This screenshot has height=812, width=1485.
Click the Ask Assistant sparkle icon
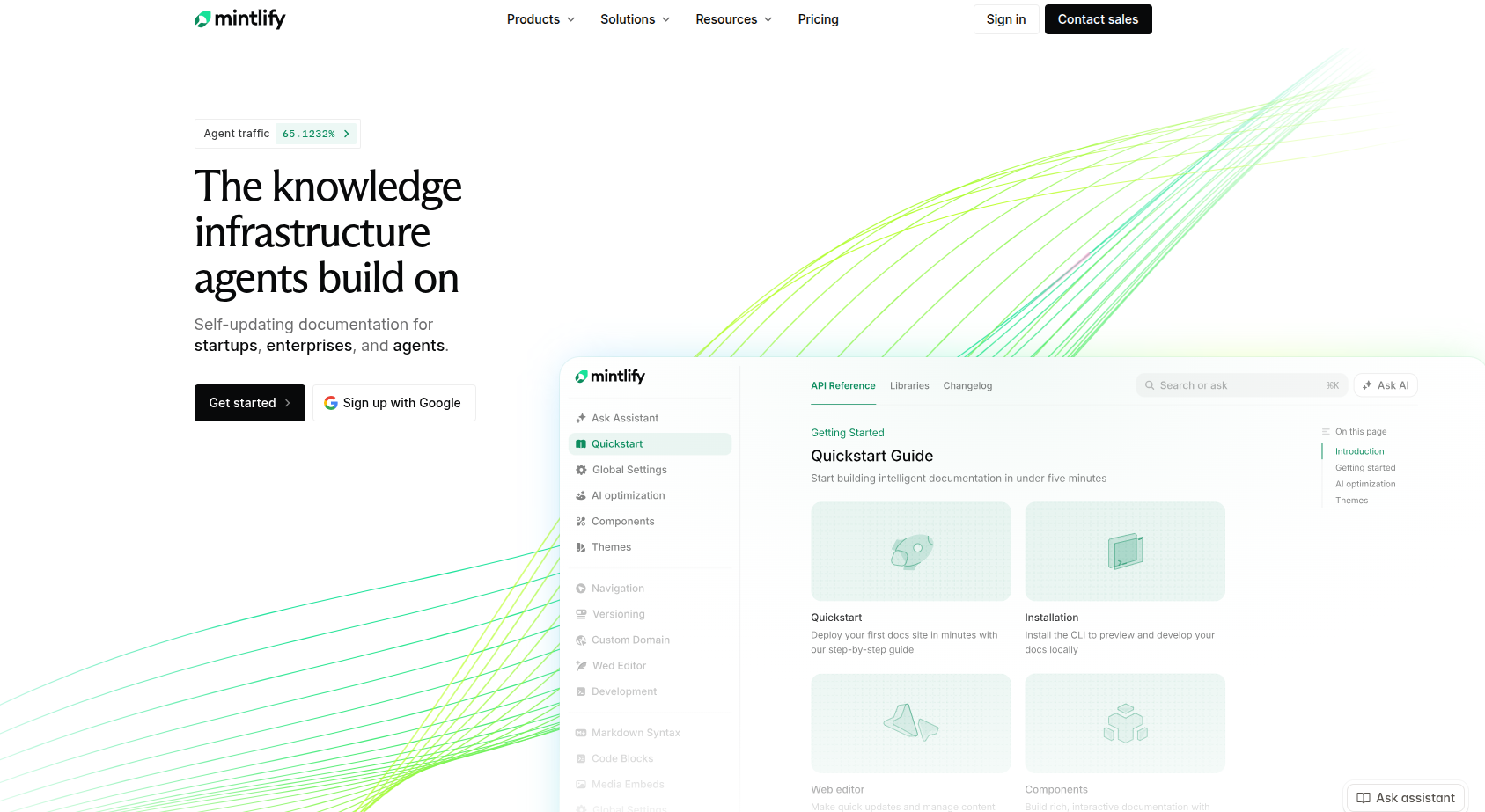point(581,418)
